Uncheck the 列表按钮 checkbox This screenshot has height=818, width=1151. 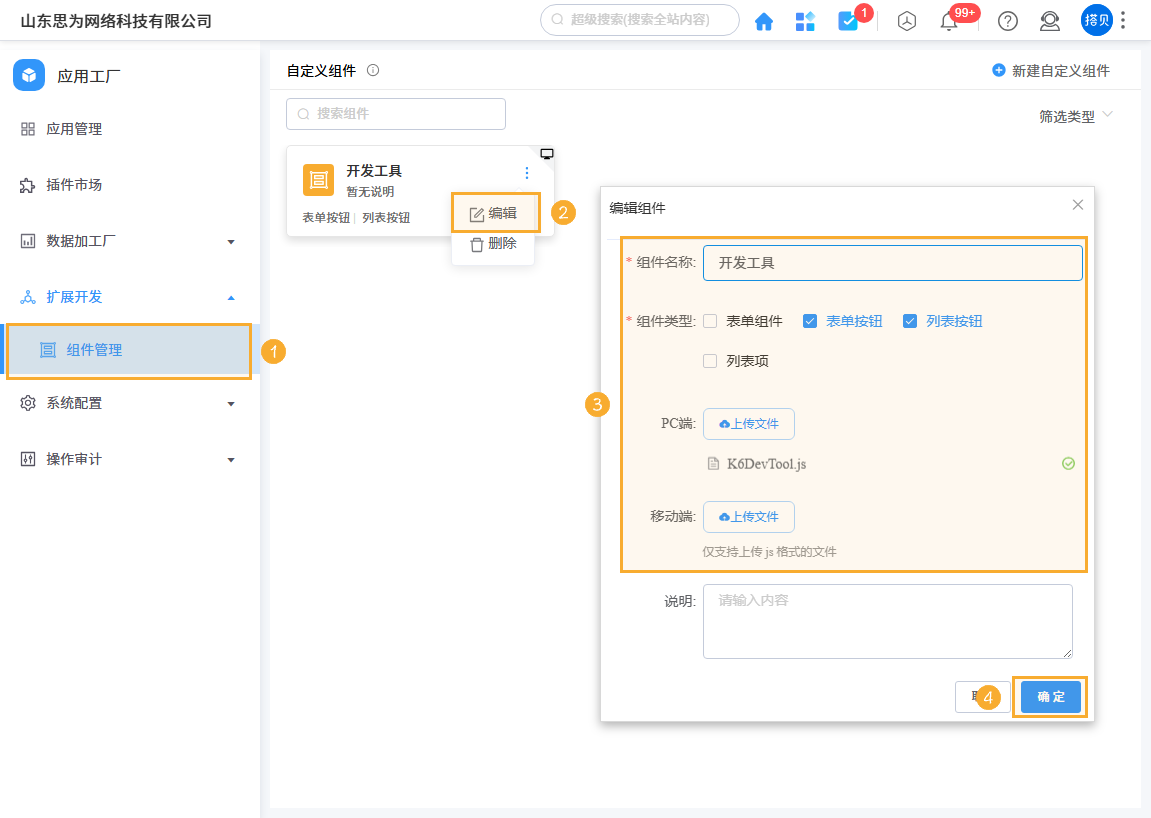tap(910, 320)
